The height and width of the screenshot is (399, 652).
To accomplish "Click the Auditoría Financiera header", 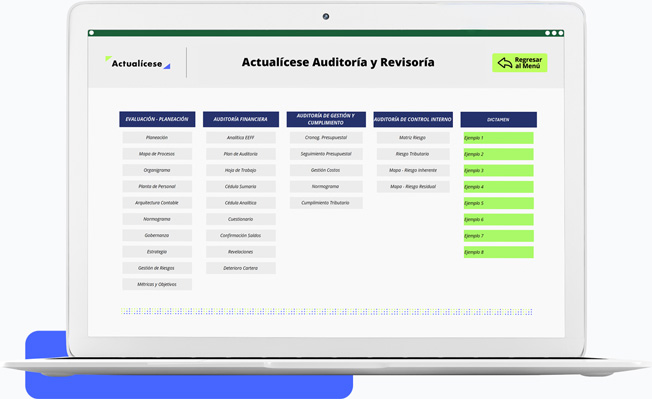I will tap(241, 119).
